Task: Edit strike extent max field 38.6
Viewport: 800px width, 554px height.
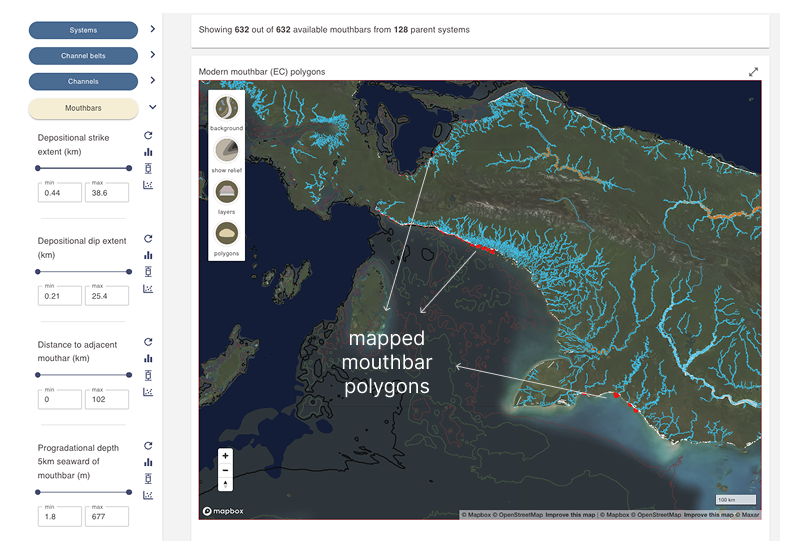Action: coord(107,193)
